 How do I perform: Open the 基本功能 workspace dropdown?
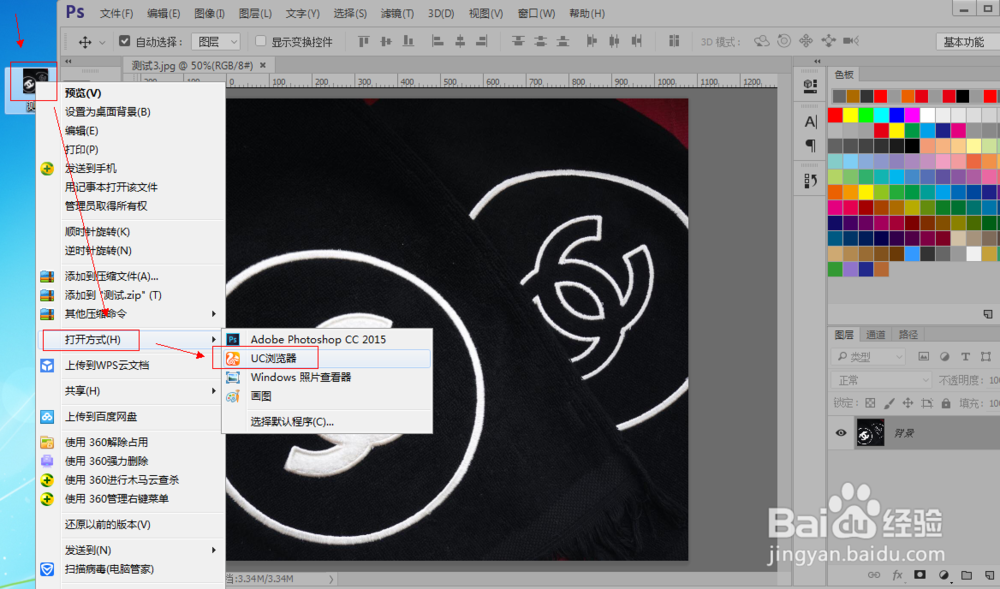[x=967, y=42]
